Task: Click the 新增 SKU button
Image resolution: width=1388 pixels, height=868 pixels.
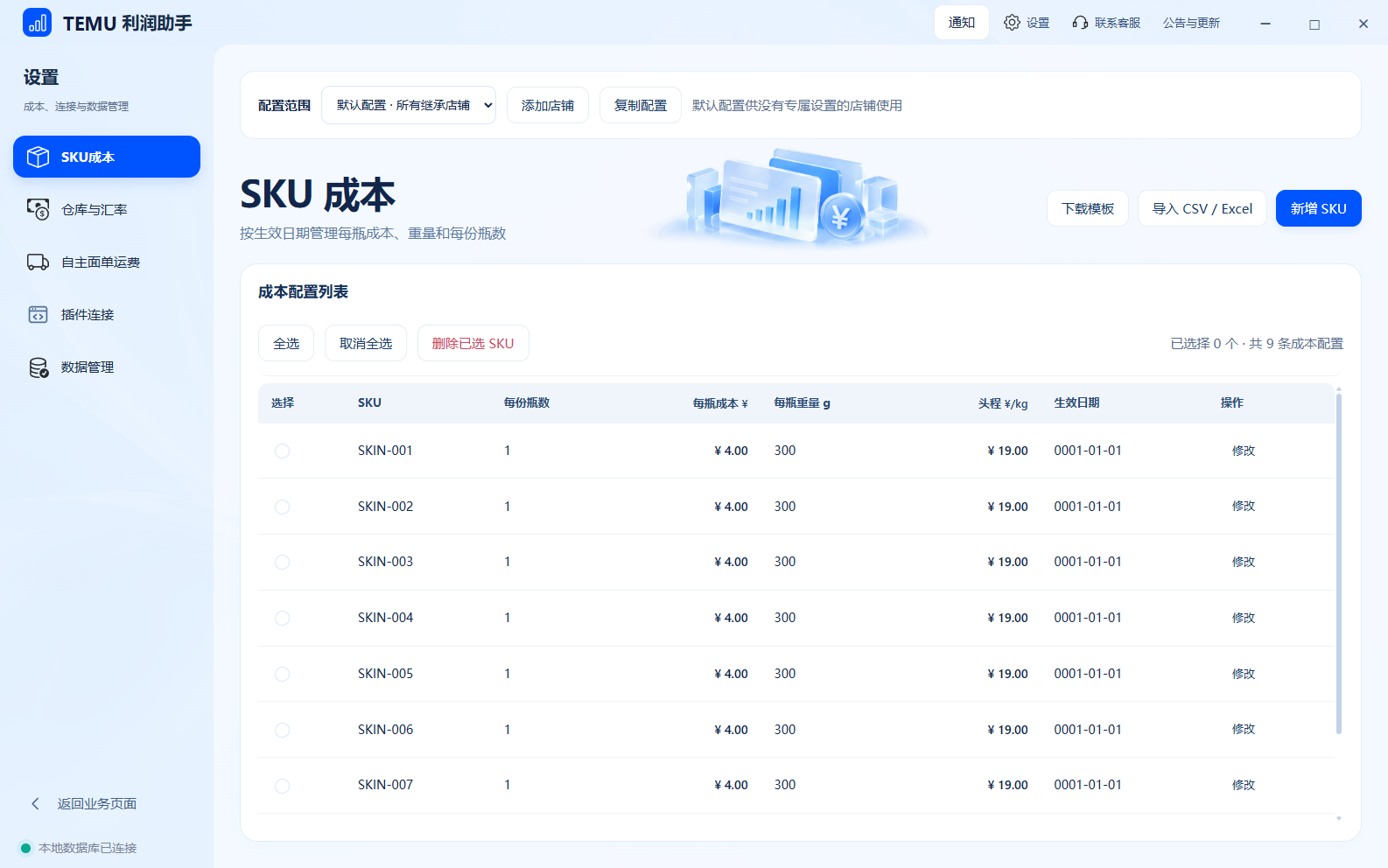Action: point(1318,208)
